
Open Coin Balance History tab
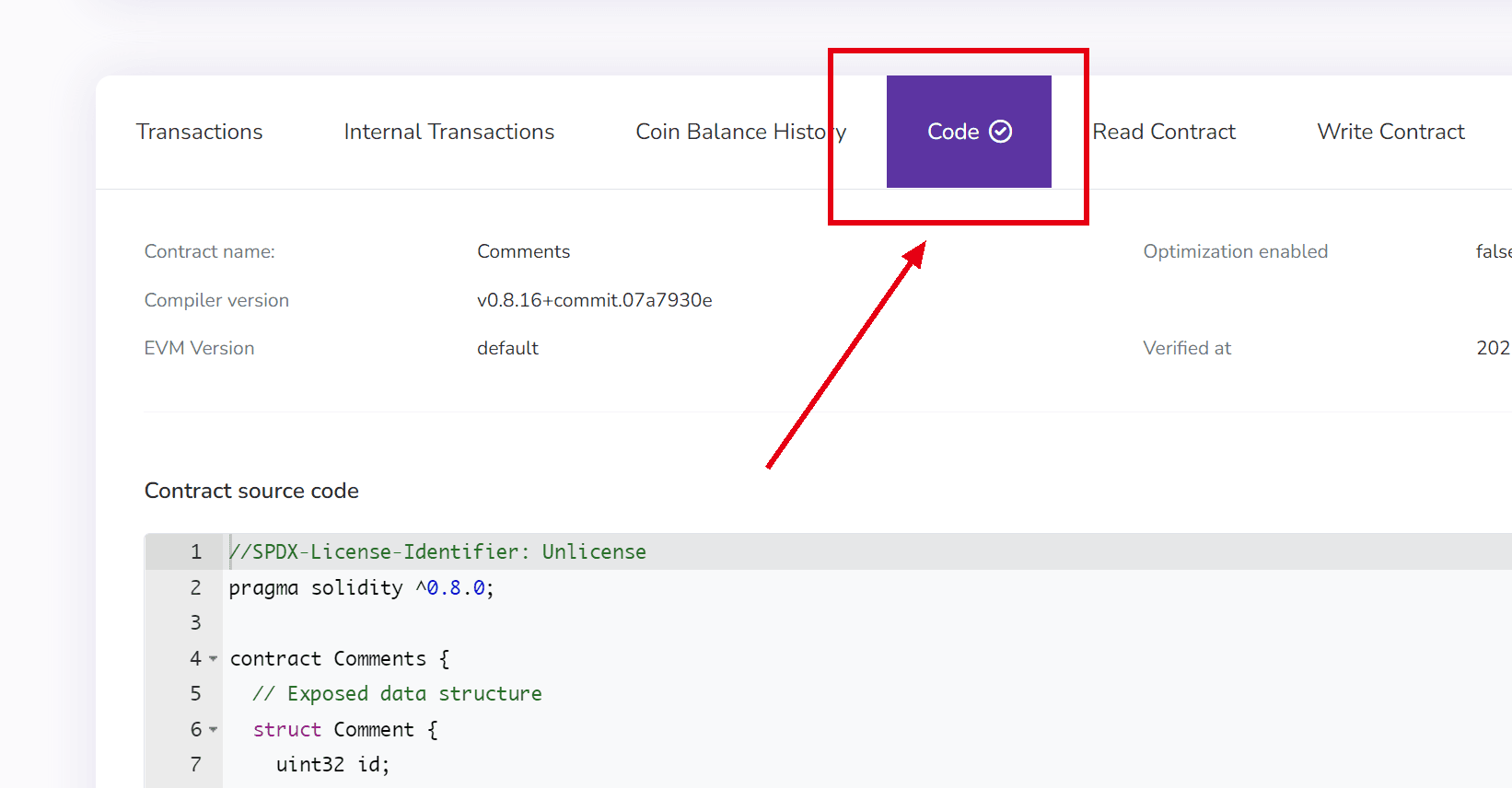(740, 132)
